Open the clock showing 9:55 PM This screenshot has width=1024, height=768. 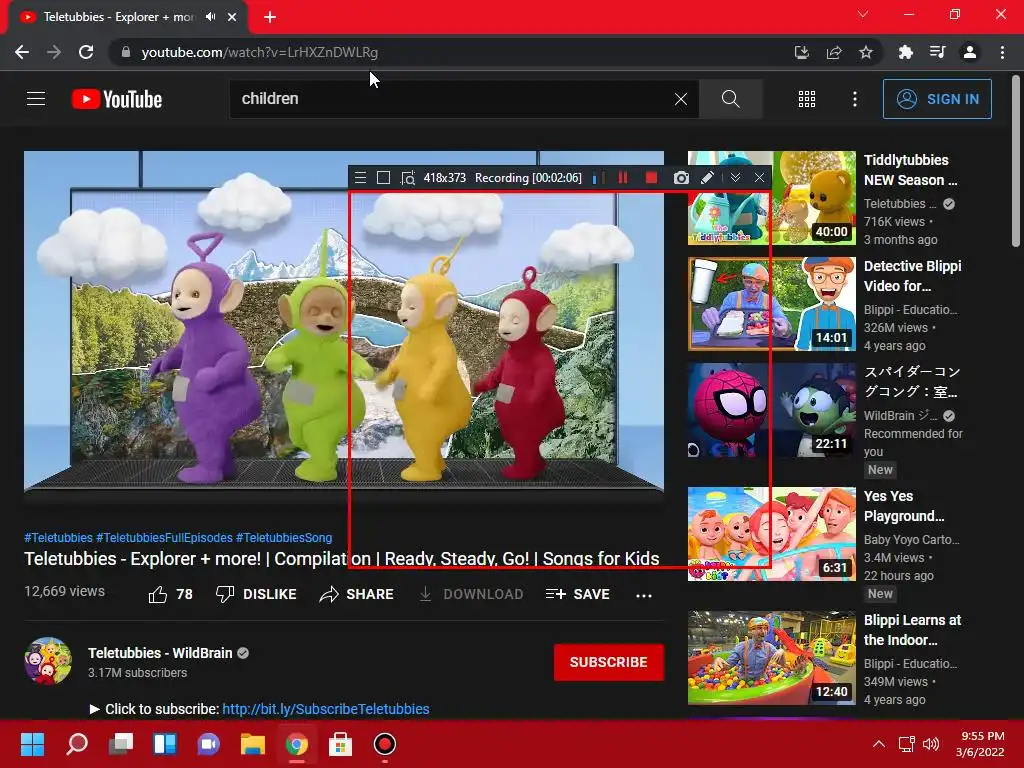[x=980, y=744]
